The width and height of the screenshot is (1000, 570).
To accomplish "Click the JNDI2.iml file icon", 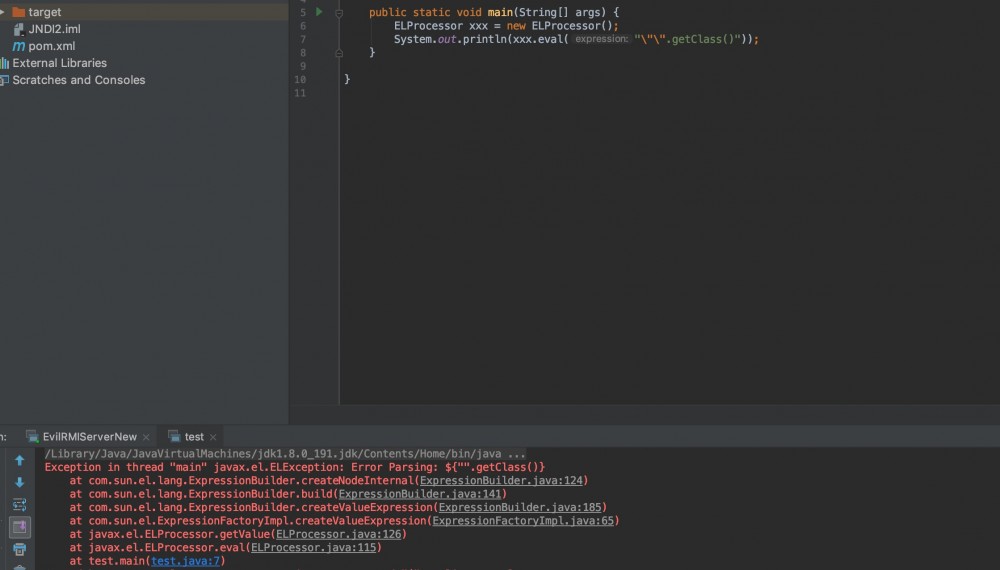I will (18, 29).
